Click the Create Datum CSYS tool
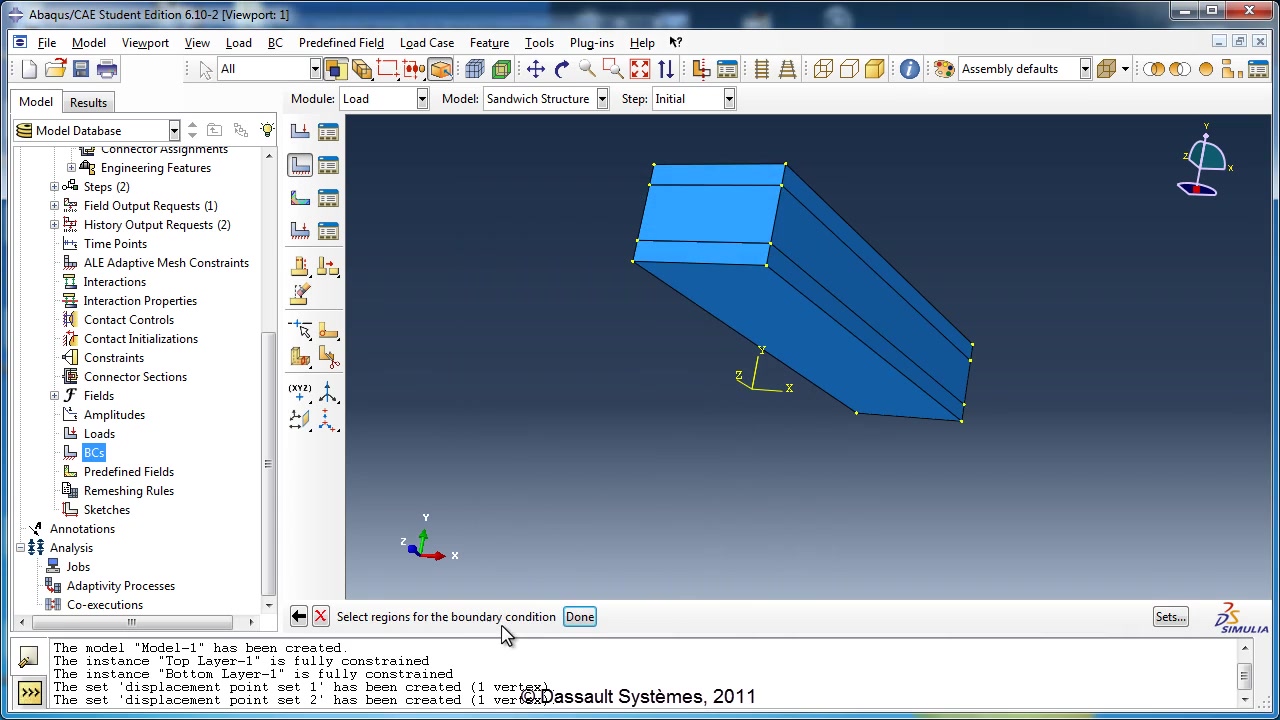The width and height of the screenshot is (1280, 720). (328, 421)
